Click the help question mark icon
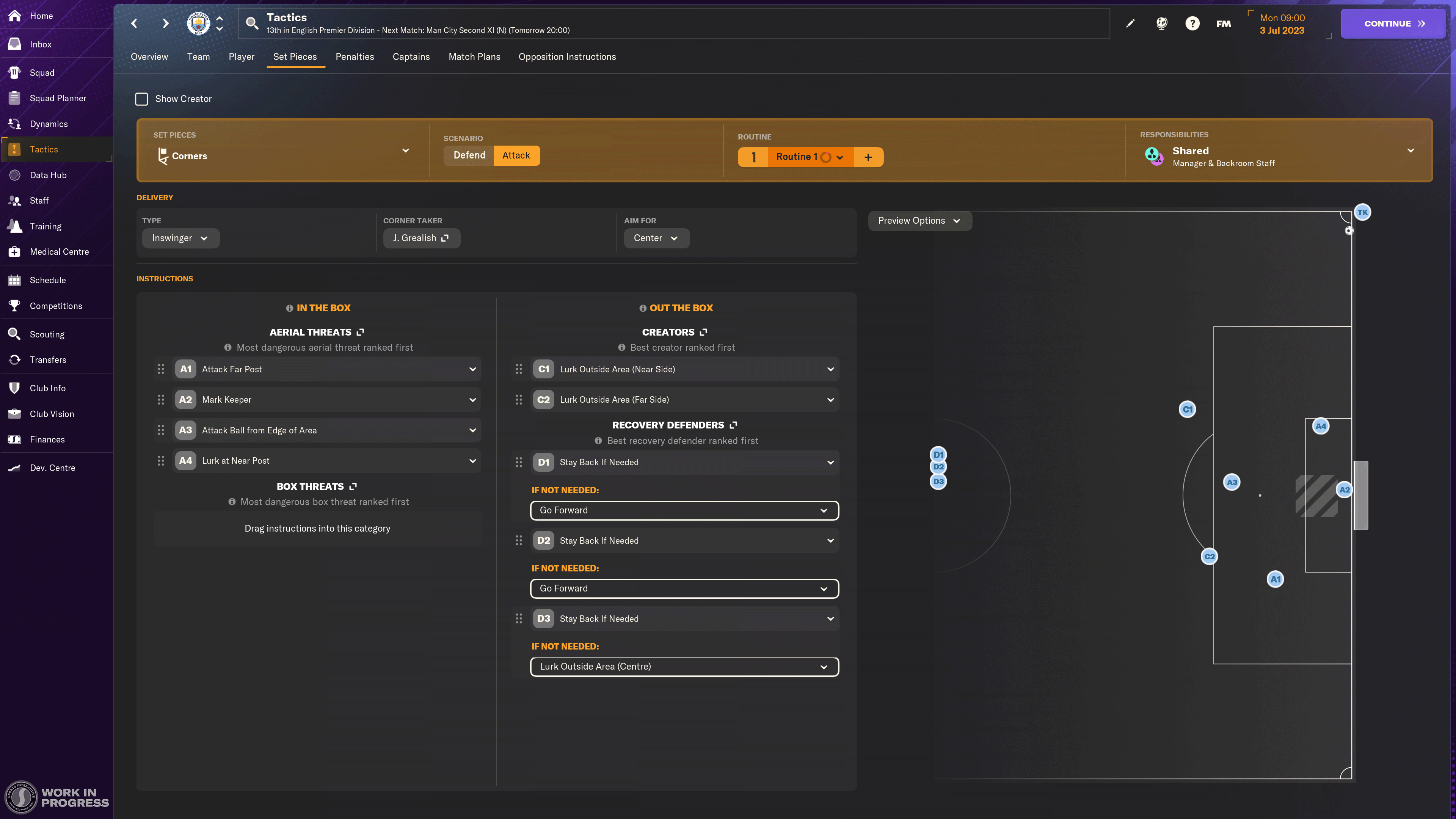This screenshot has width=1456, height=819. click(1192, 24)
